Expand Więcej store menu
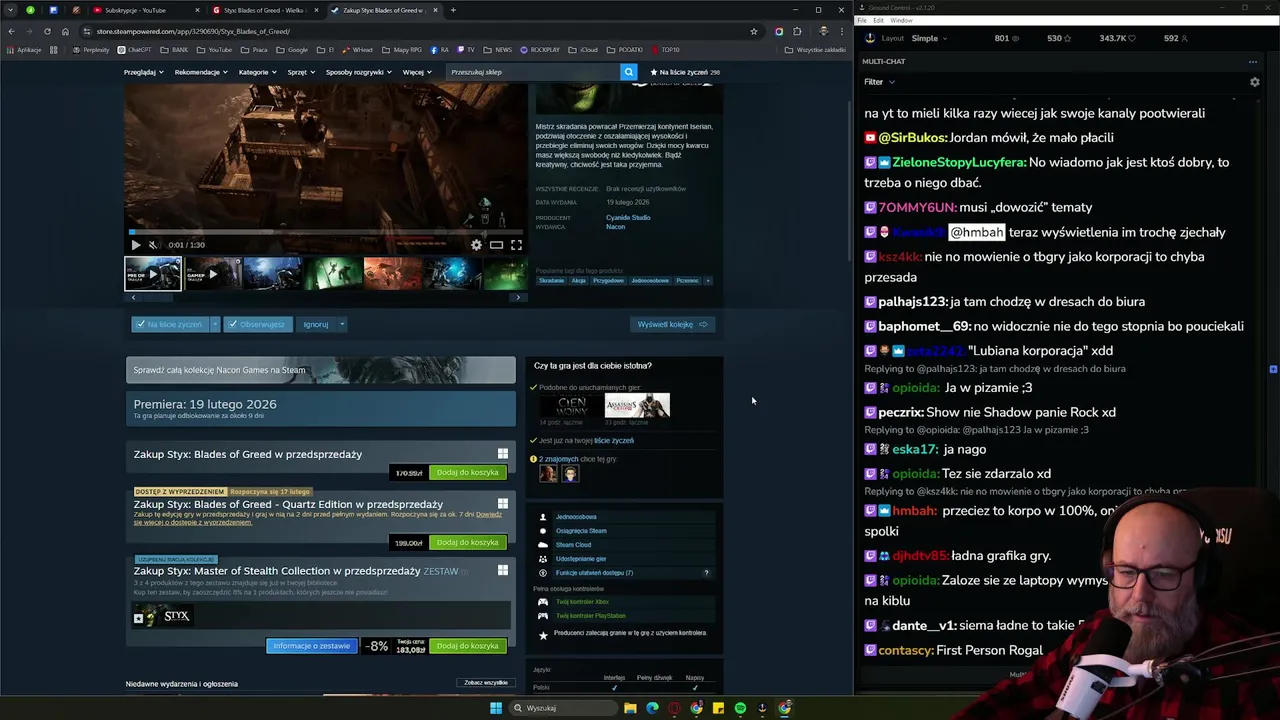The width and height of the screenshot is (1280, 720). click(x=417, y=72)
